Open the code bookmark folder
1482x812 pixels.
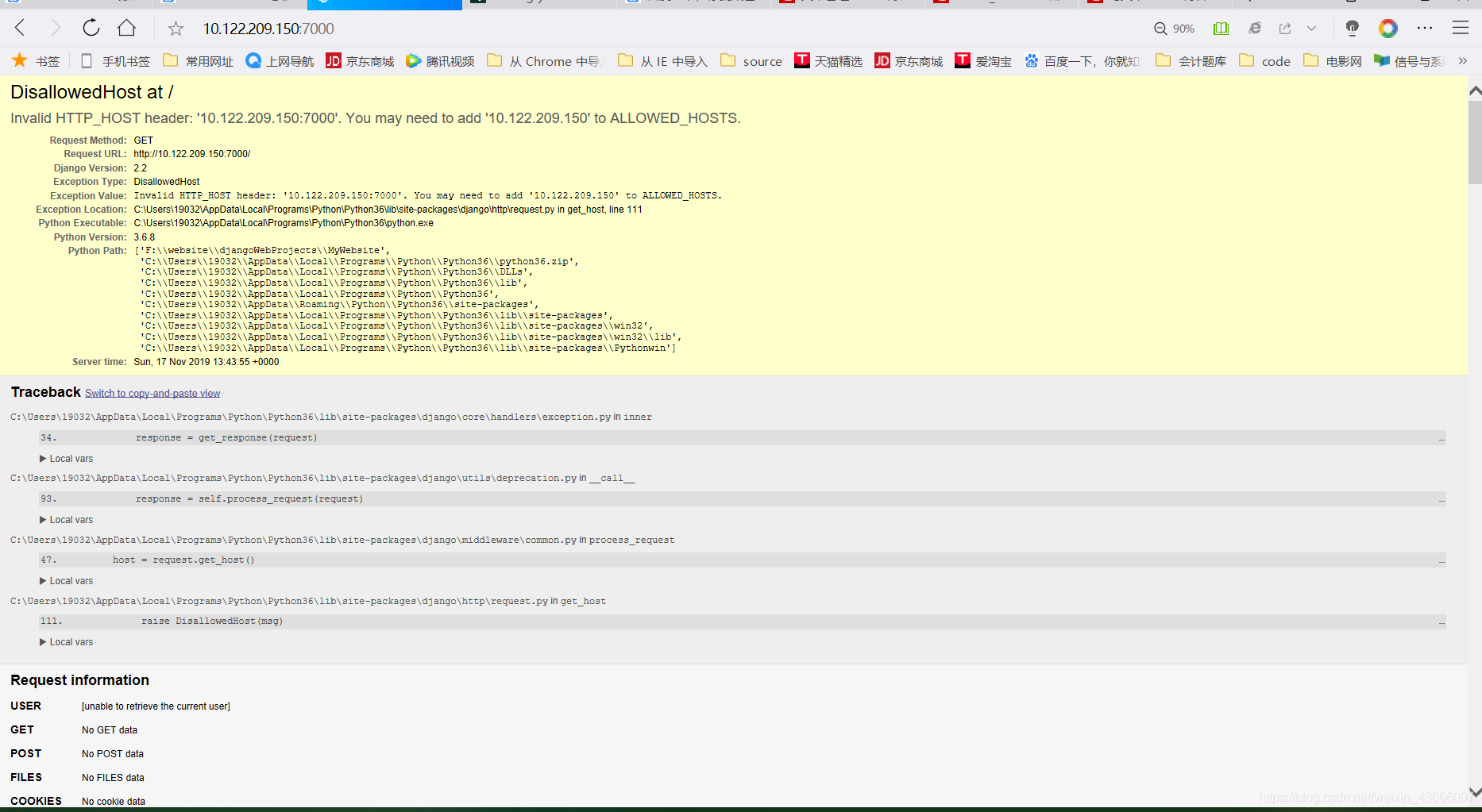tap(1265, 61)
